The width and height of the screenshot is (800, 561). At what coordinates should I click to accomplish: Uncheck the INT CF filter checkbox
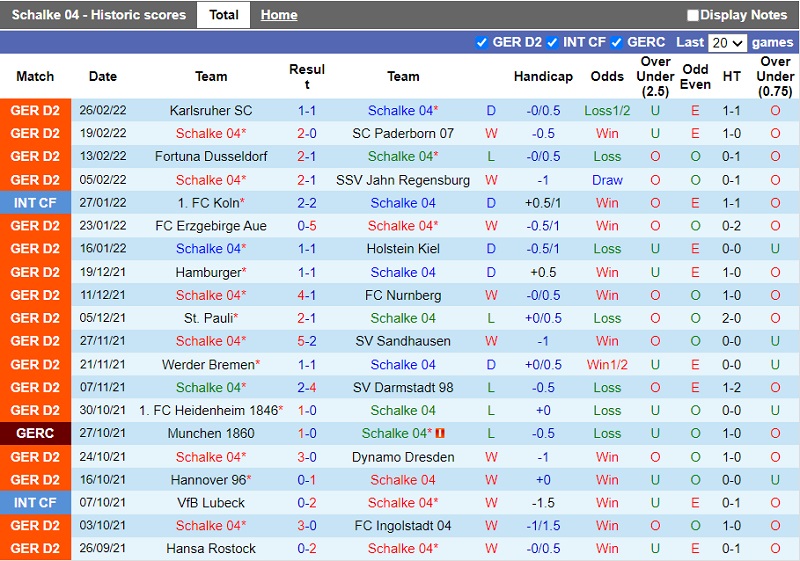pyautogui.click(x=552, y=42)
